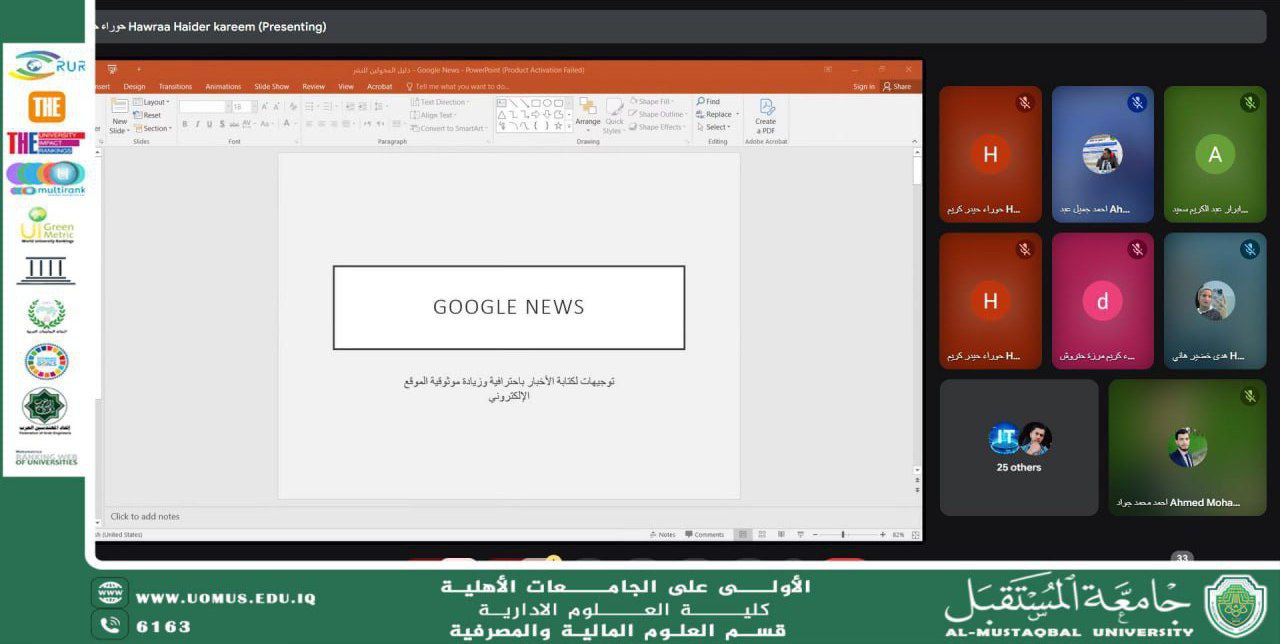Switch to Slide Show tab

click(272, 87)
